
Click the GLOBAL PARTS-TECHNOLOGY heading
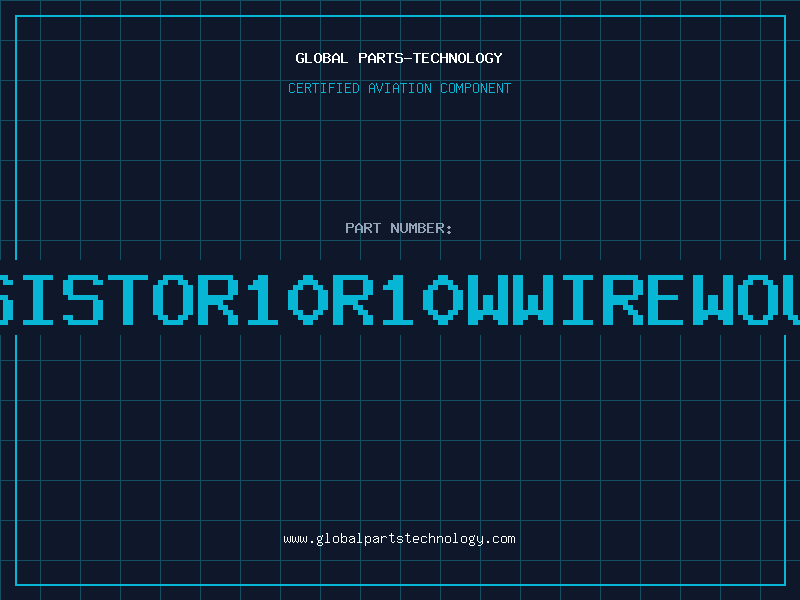(x=399, y=58)
